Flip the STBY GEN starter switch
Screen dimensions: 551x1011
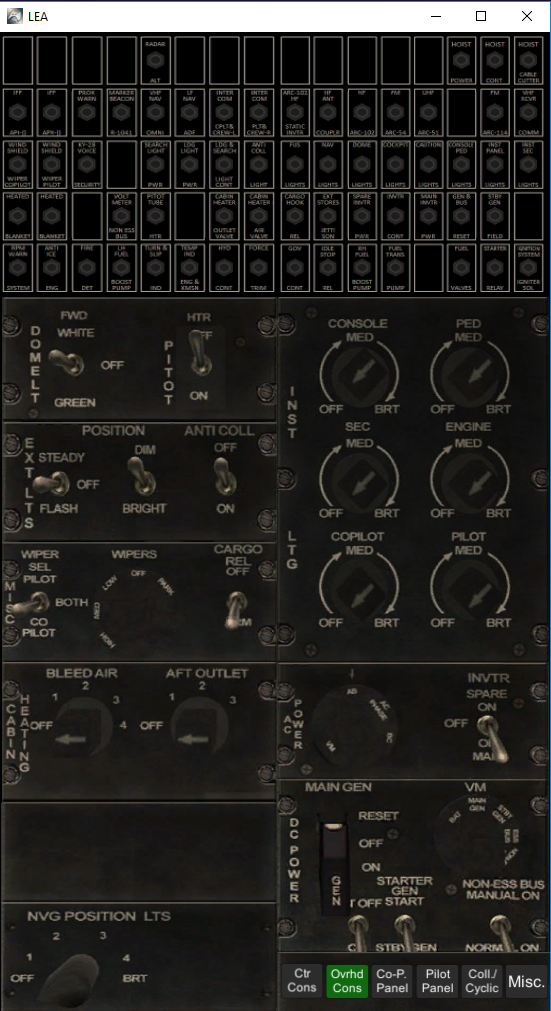pyautogui.click(x=406, y=931)
